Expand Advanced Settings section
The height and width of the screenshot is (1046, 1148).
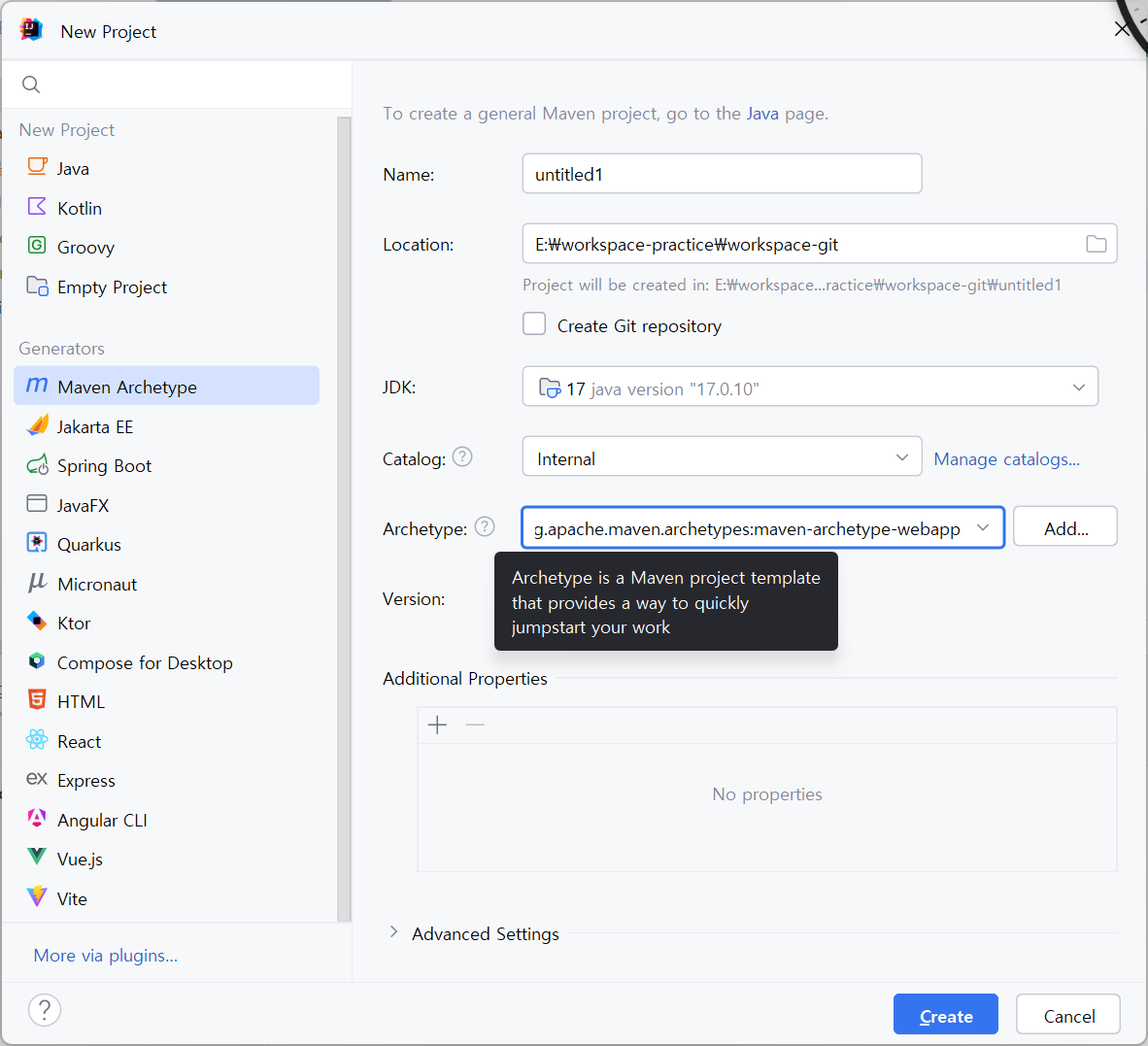click(x=394, y=931)
